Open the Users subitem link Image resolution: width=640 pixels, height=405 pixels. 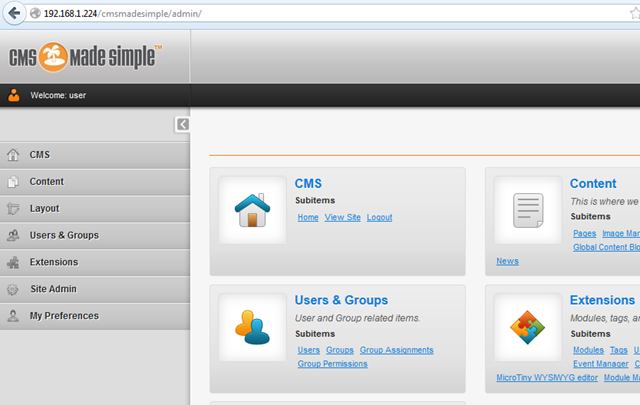point(309,350)
